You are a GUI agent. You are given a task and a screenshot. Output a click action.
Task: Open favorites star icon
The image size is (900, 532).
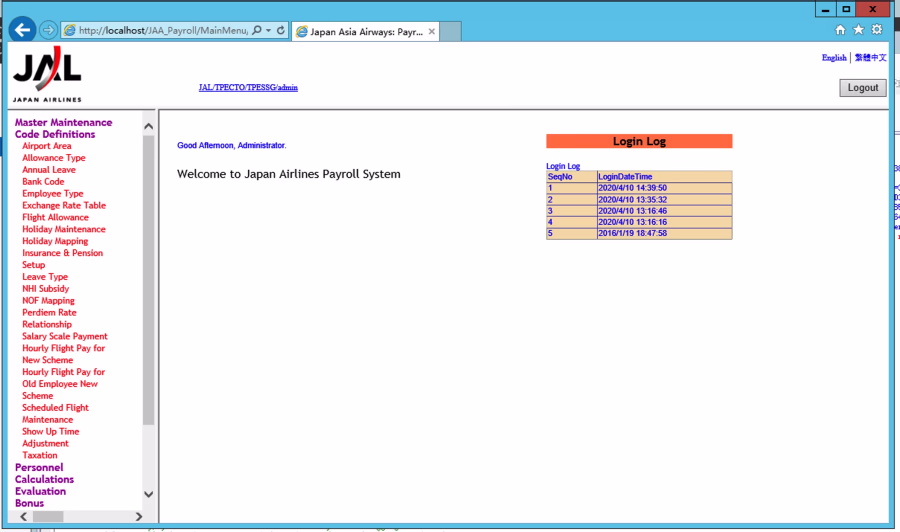coord(858,30)
